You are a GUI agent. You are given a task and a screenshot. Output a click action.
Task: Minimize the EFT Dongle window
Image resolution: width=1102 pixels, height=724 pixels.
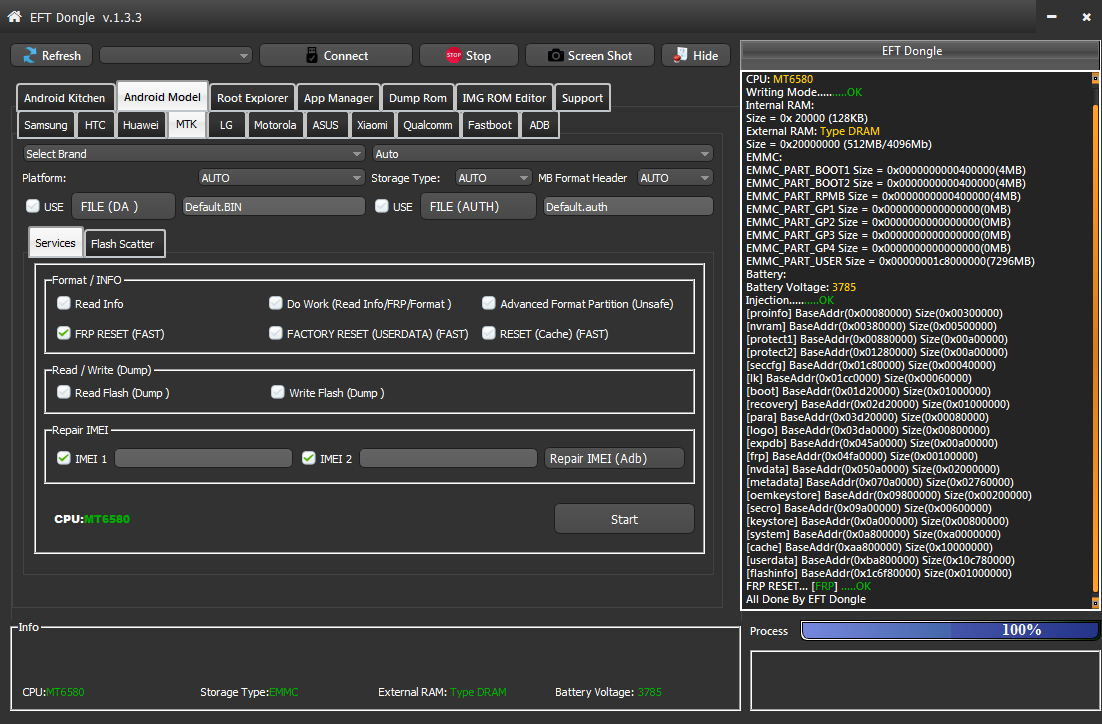click(1051, 17)
